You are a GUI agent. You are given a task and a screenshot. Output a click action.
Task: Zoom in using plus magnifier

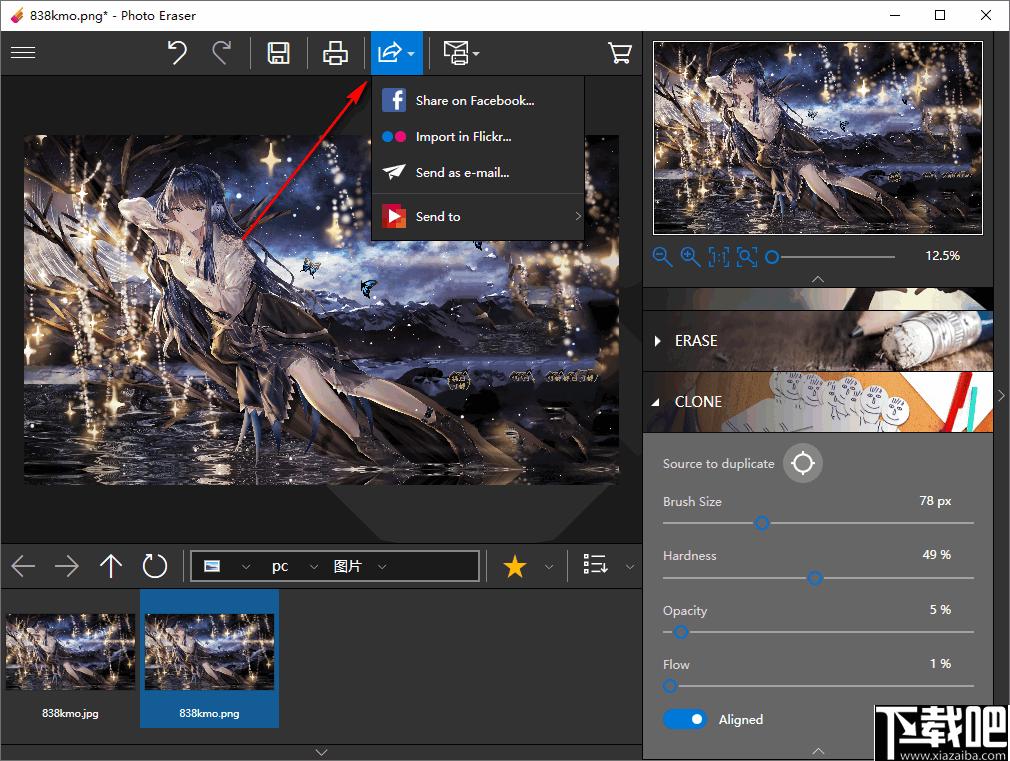[x=691, y=257]
